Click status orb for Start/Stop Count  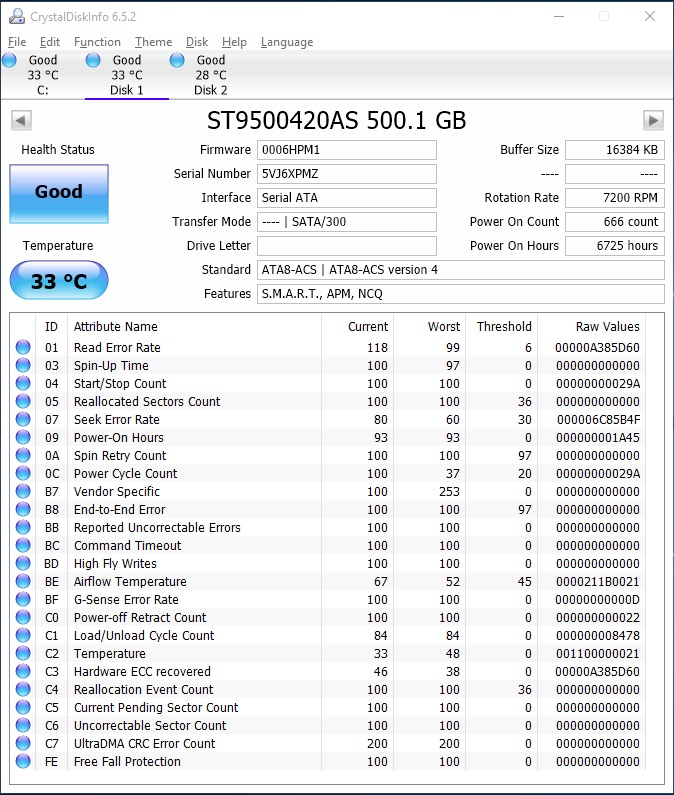(23, 383)
